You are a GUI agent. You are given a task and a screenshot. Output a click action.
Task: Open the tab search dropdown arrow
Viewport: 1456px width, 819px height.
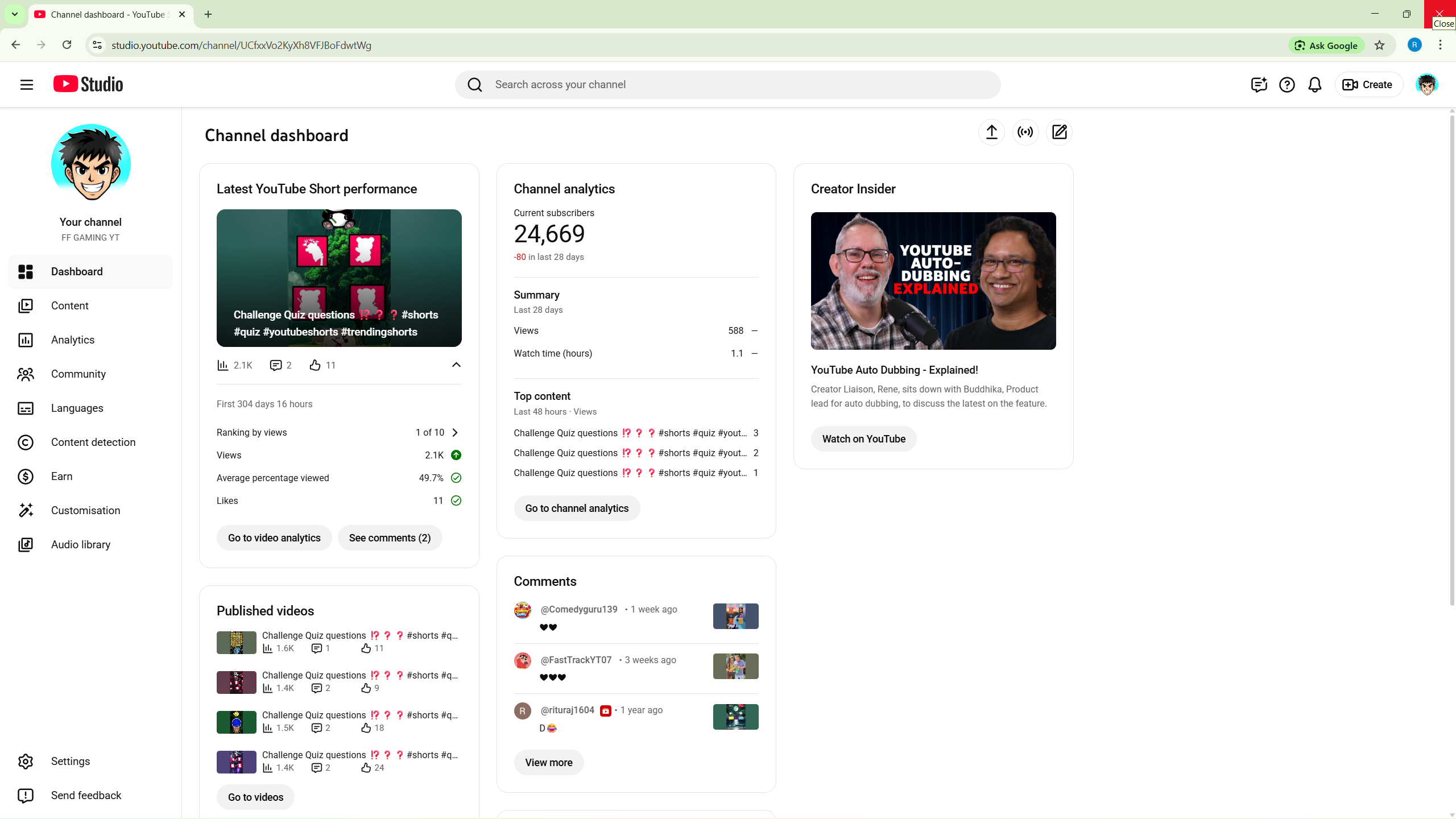tap(15, 14)
